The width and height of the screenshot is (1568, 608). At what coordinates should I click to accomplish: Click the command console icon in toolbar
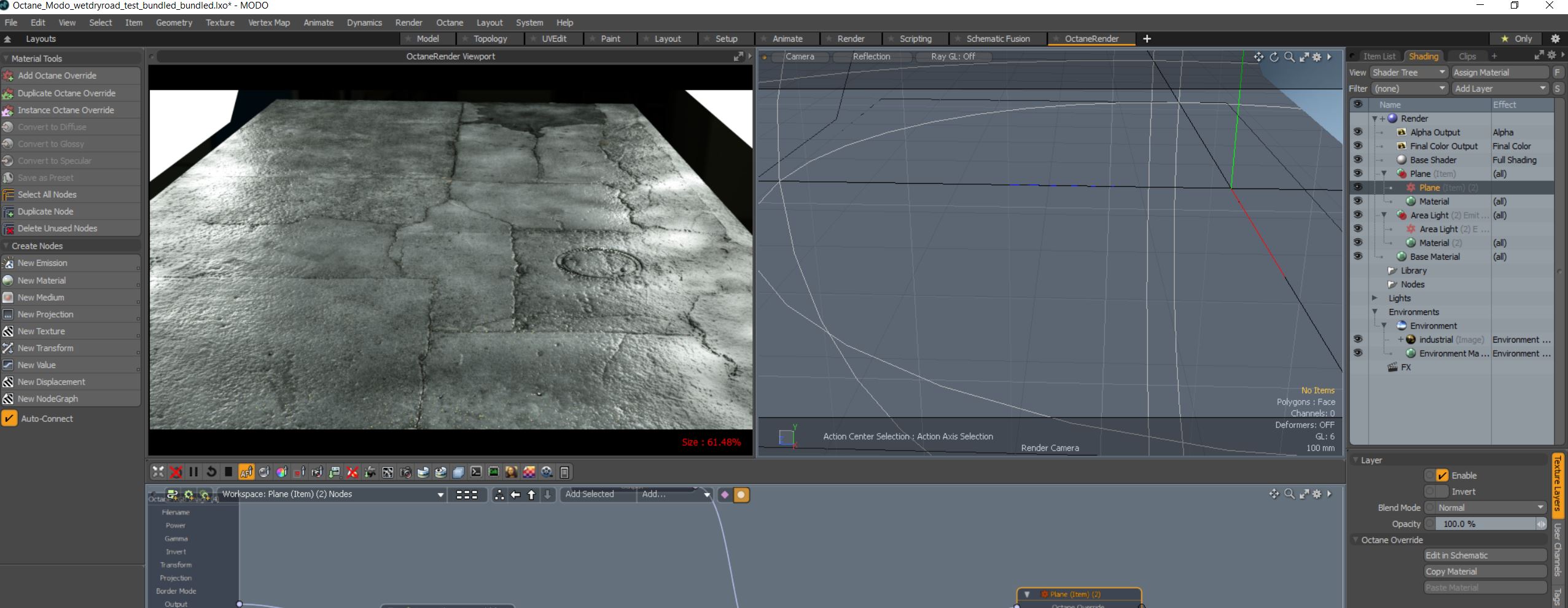point(476,472)
